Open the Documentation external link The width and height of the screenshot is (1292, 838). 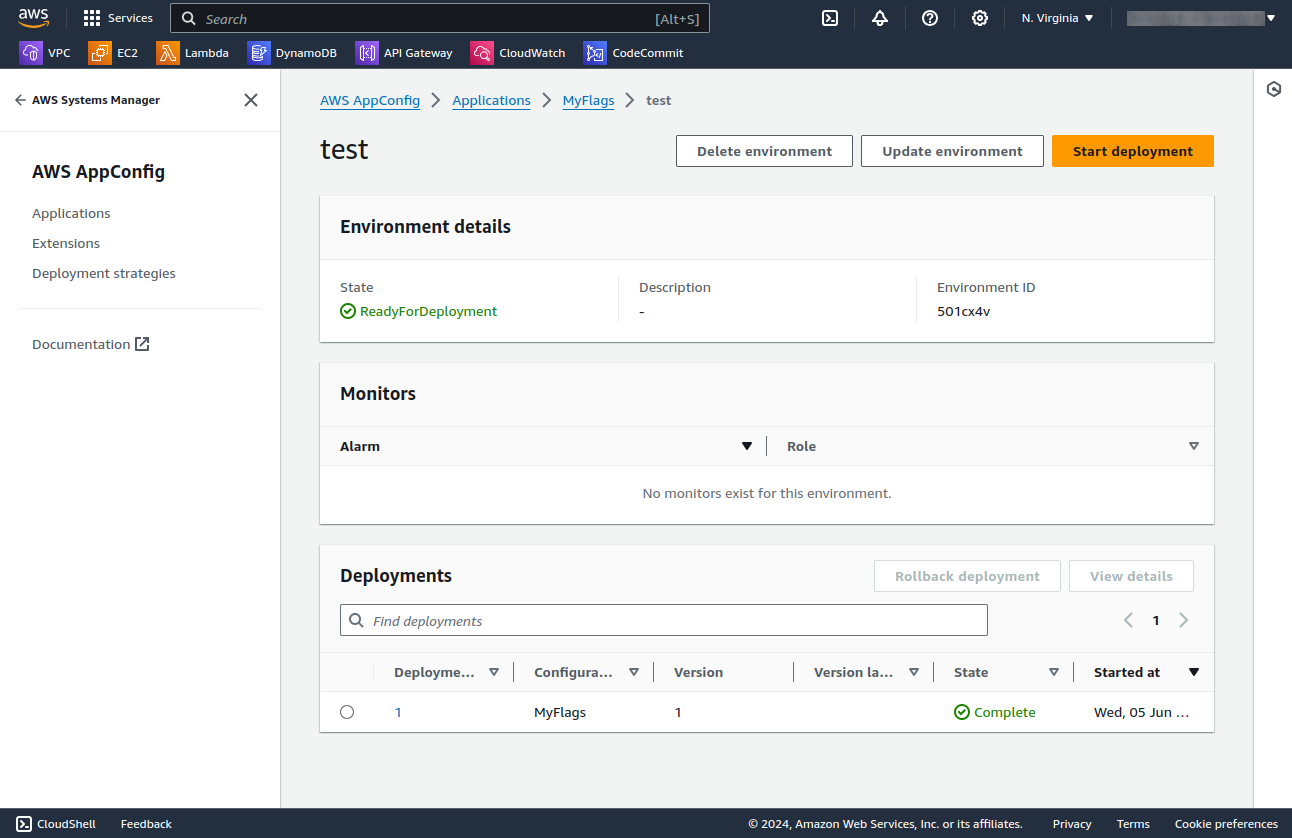(x=91, y=344)
